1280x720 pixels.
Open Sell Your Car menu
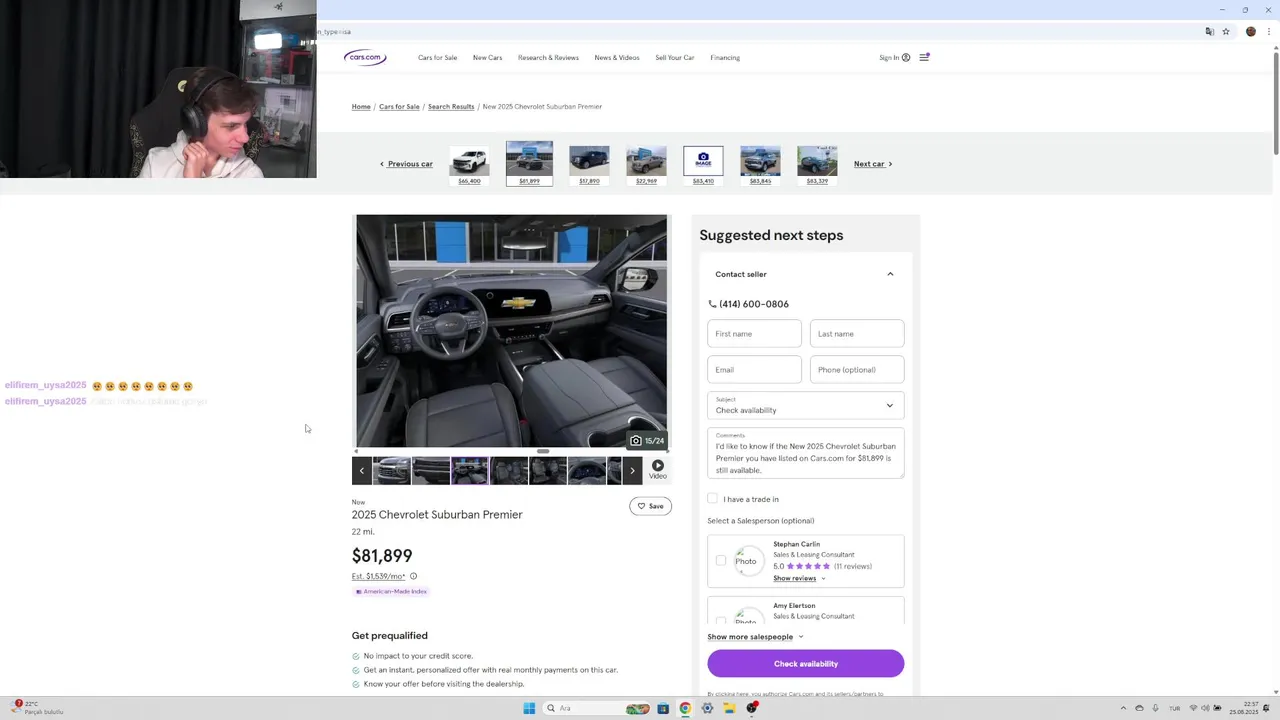pyautogui.click(x=675, y=57)
